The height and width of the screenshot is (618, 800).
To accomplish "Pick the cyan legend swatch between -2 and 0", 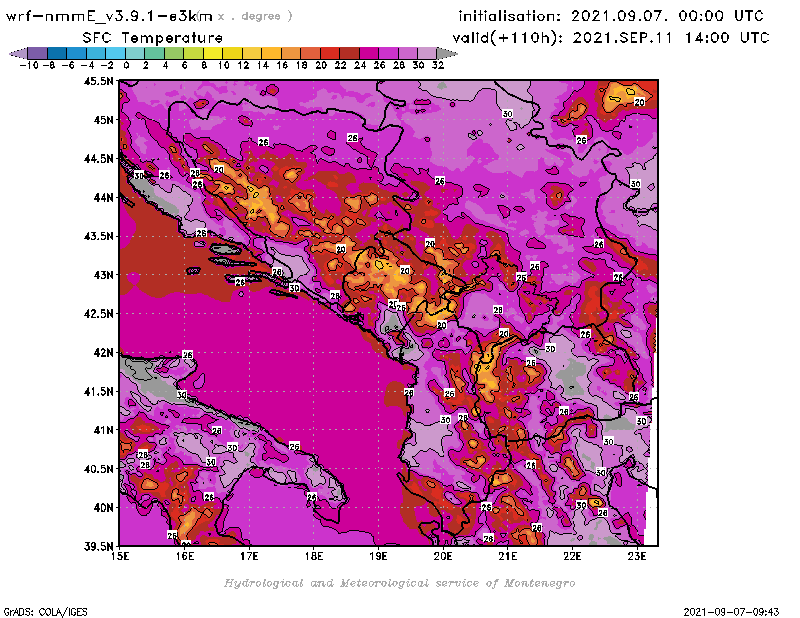I will tap(115, 54).
